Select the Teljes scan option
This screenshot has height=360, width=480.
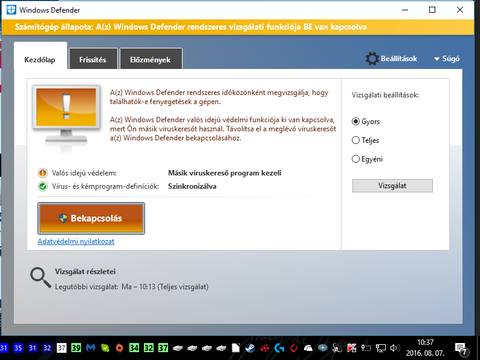click(365, 140)
